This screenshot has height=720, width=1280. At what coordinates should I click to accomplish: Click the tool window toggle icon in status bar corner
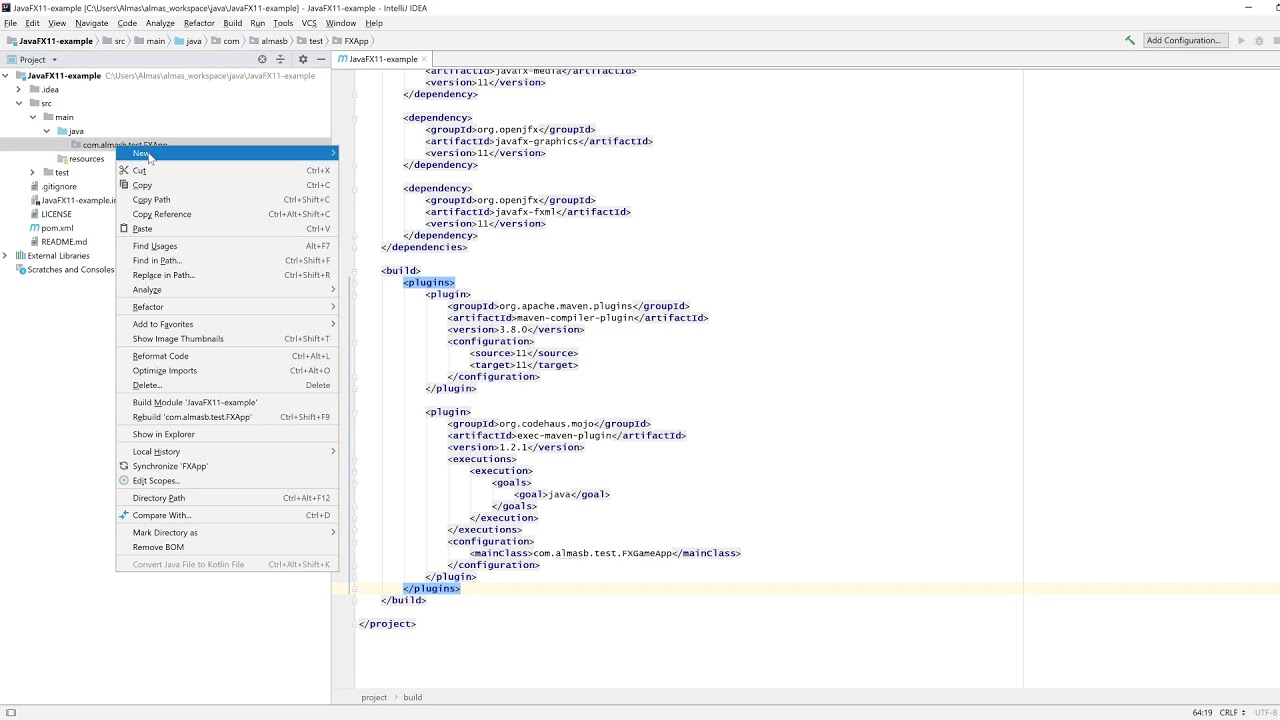click(x=11, y=713)
